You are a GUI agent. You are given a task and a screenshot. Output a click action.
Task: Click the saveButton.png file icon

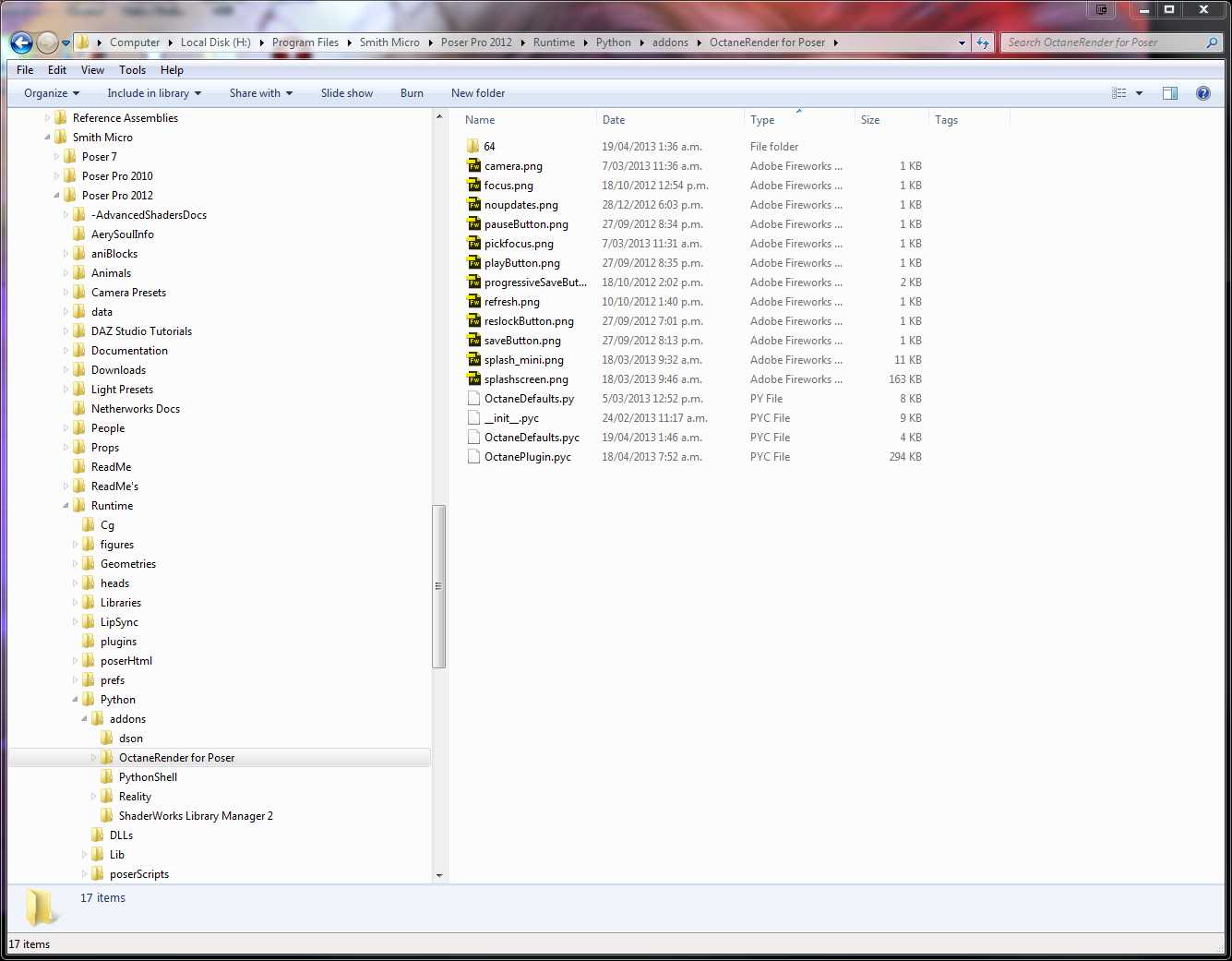[474, 341]
